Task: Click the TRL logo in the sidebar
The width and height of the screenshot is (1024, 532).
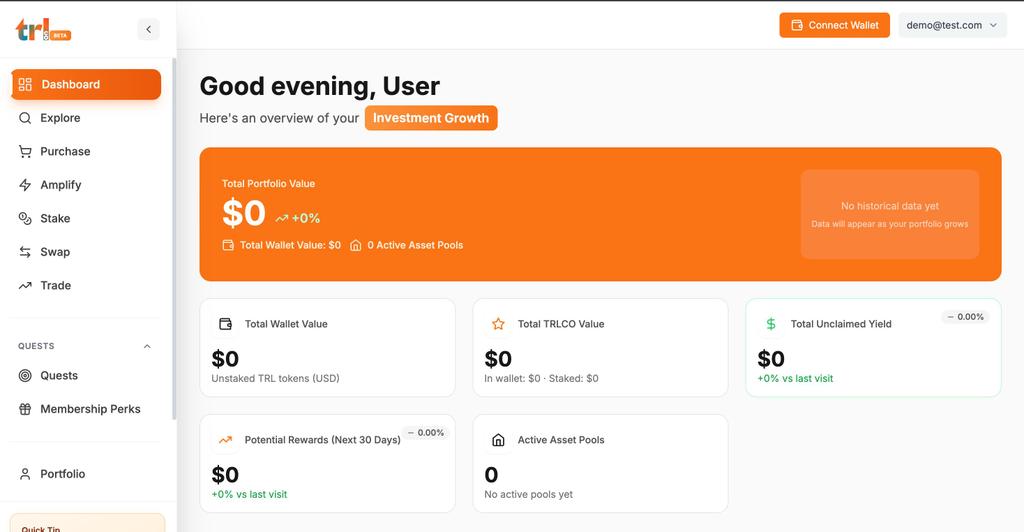Action: pos(42,30)
